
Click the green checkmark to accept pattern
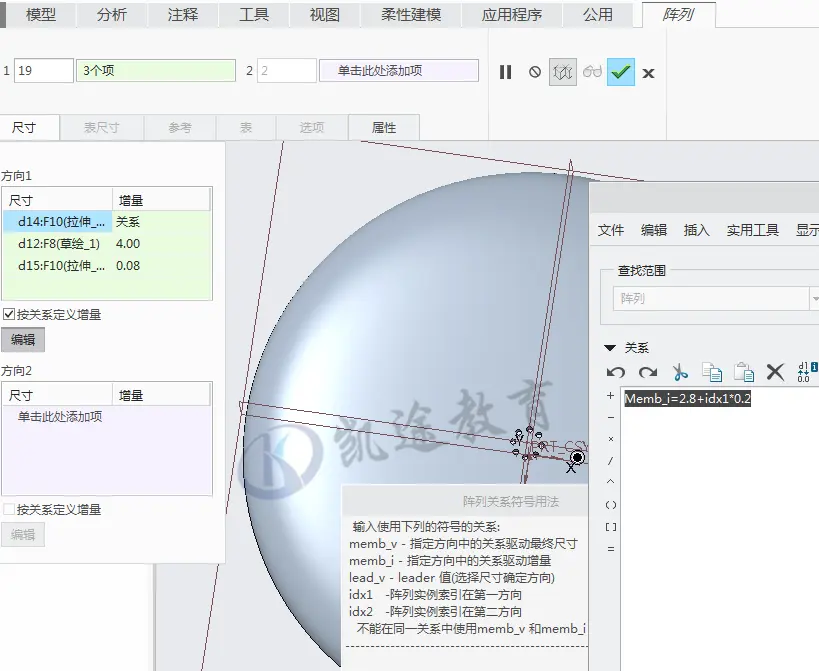point(621,72)
